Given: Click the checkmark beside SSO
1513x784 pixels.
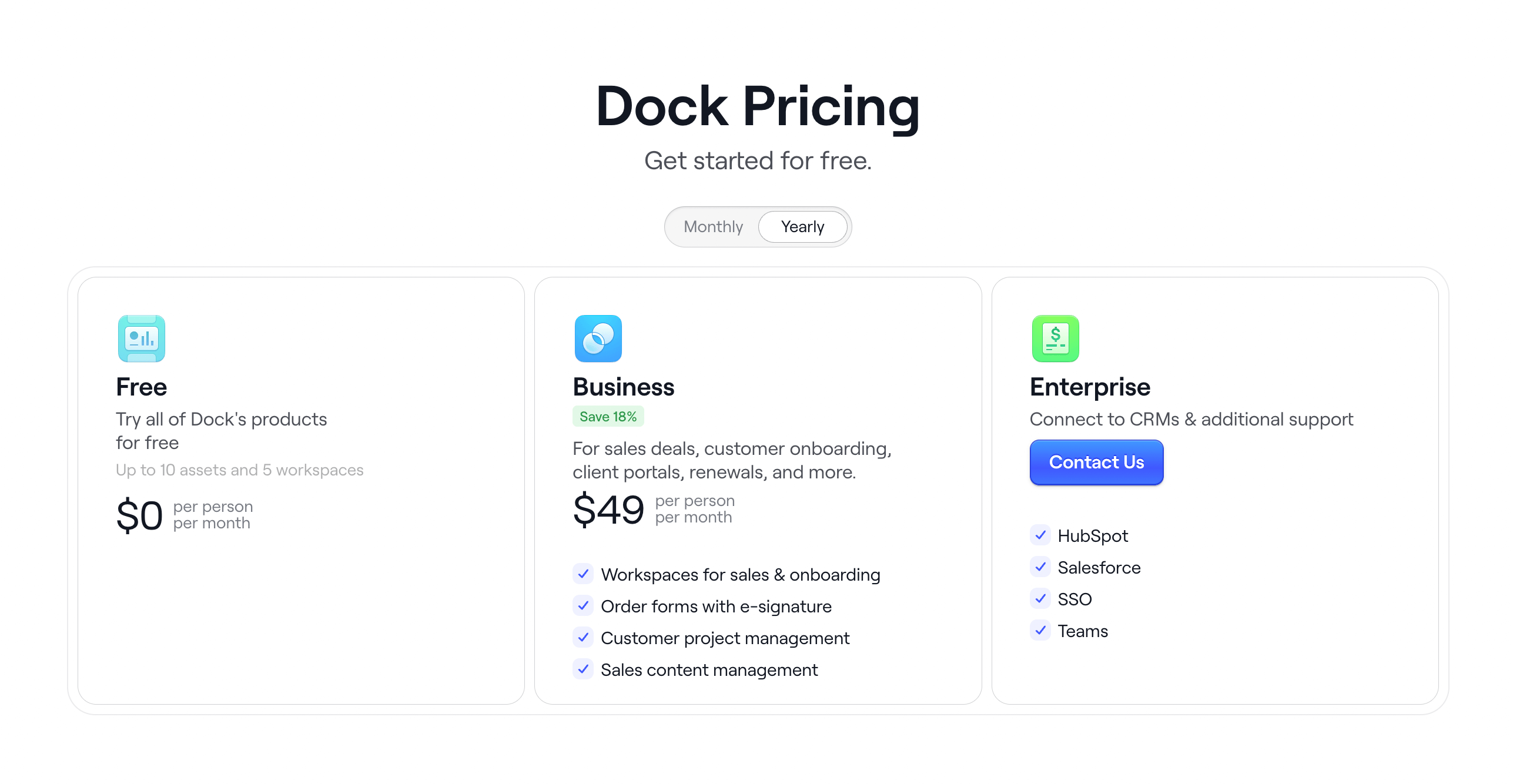Looking at the screenshot, I should click(x=1040, y=599).
